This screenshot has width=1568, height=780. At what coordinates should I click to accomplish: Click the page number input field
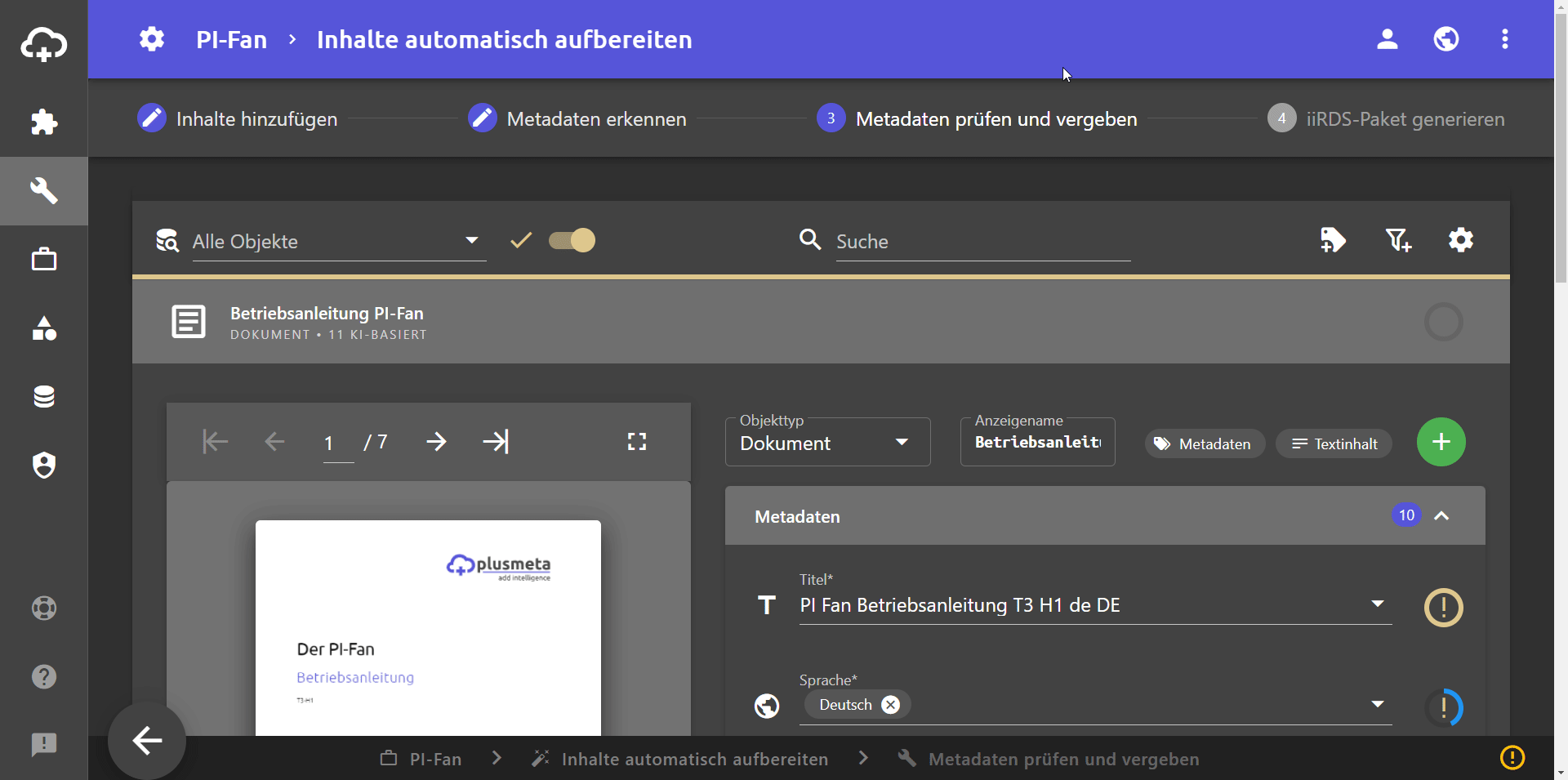click(338, 443)
